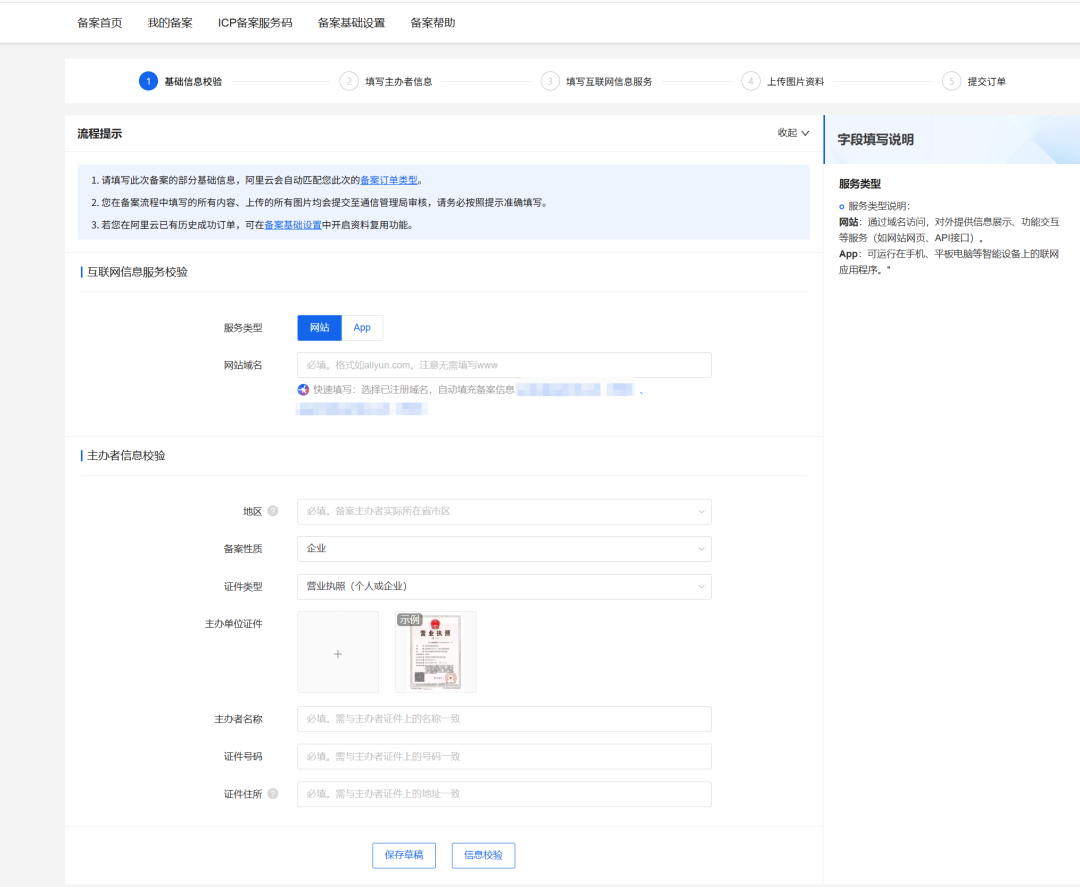Click step 5 circle 提交订单

click(x=951, y=82)
